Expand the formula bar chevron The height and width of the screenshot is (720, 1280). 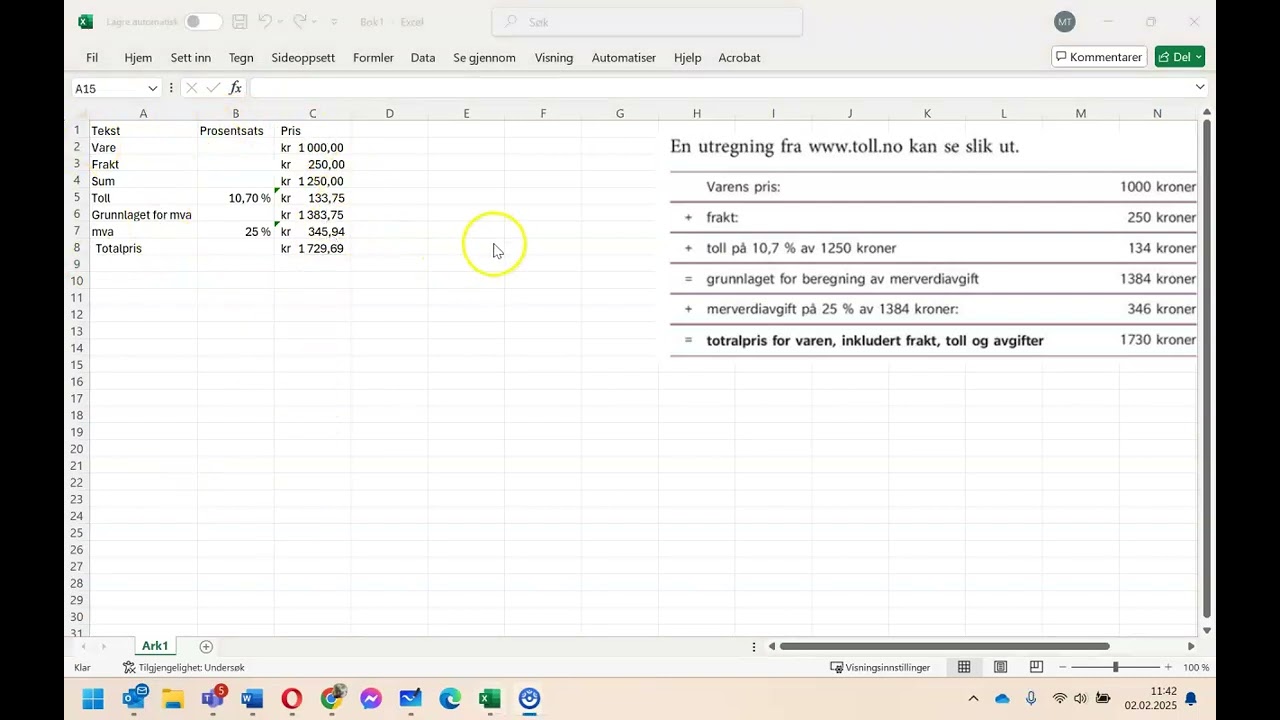pos(1200,87)
